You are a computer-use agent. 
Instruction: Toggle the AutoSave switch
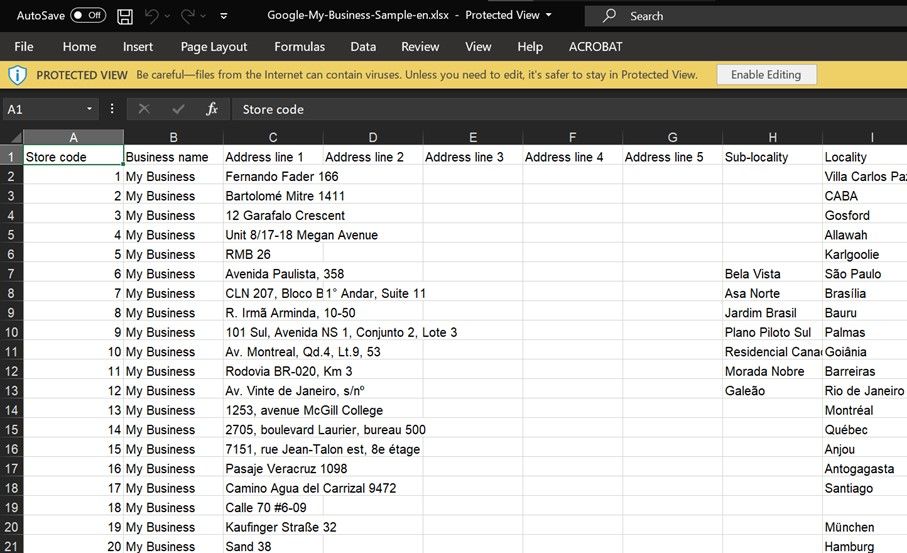(88, 16)
